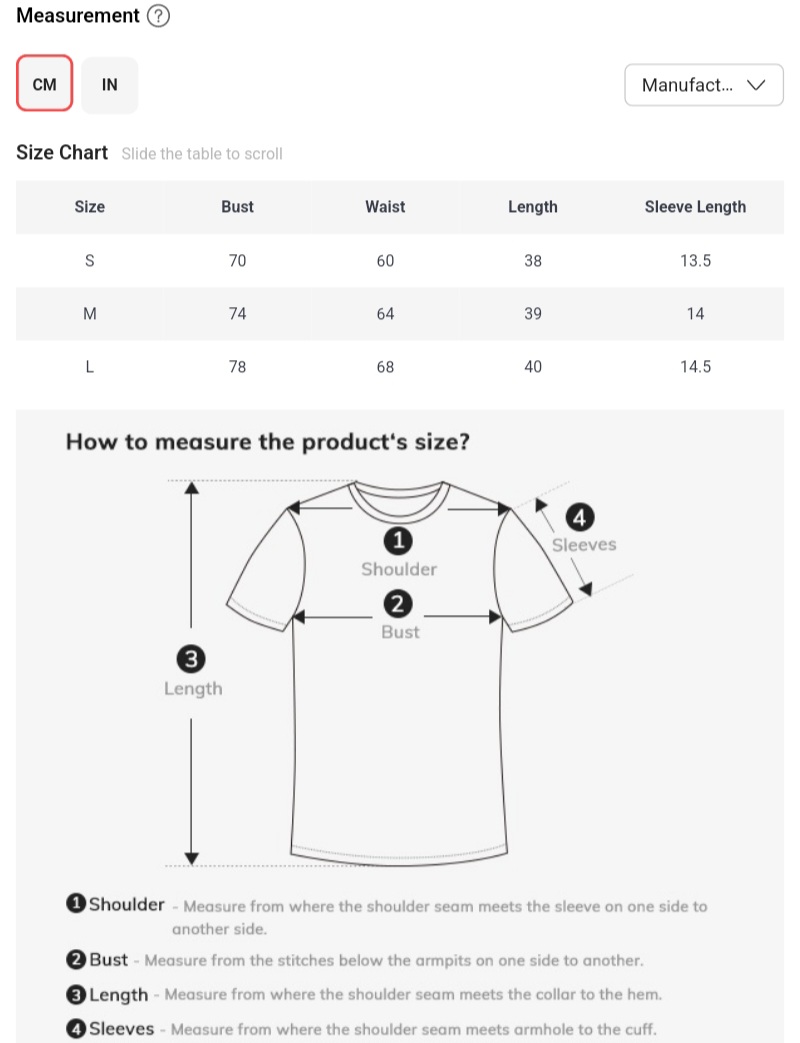Click the Sleeve Length column header
Screen dimensions: 800x1043
[x=695, y=207]
